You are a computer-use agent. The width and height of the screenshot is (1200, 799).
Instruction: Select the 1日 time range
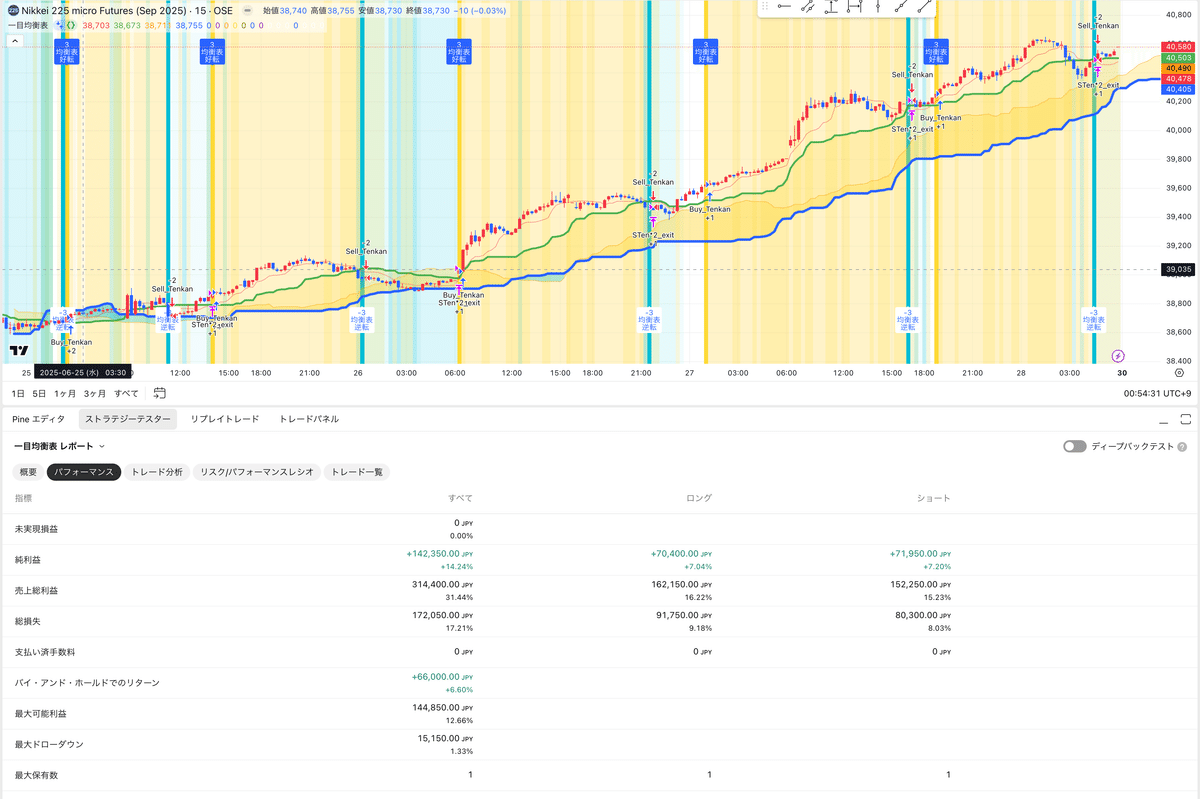[x=18, y=393]
